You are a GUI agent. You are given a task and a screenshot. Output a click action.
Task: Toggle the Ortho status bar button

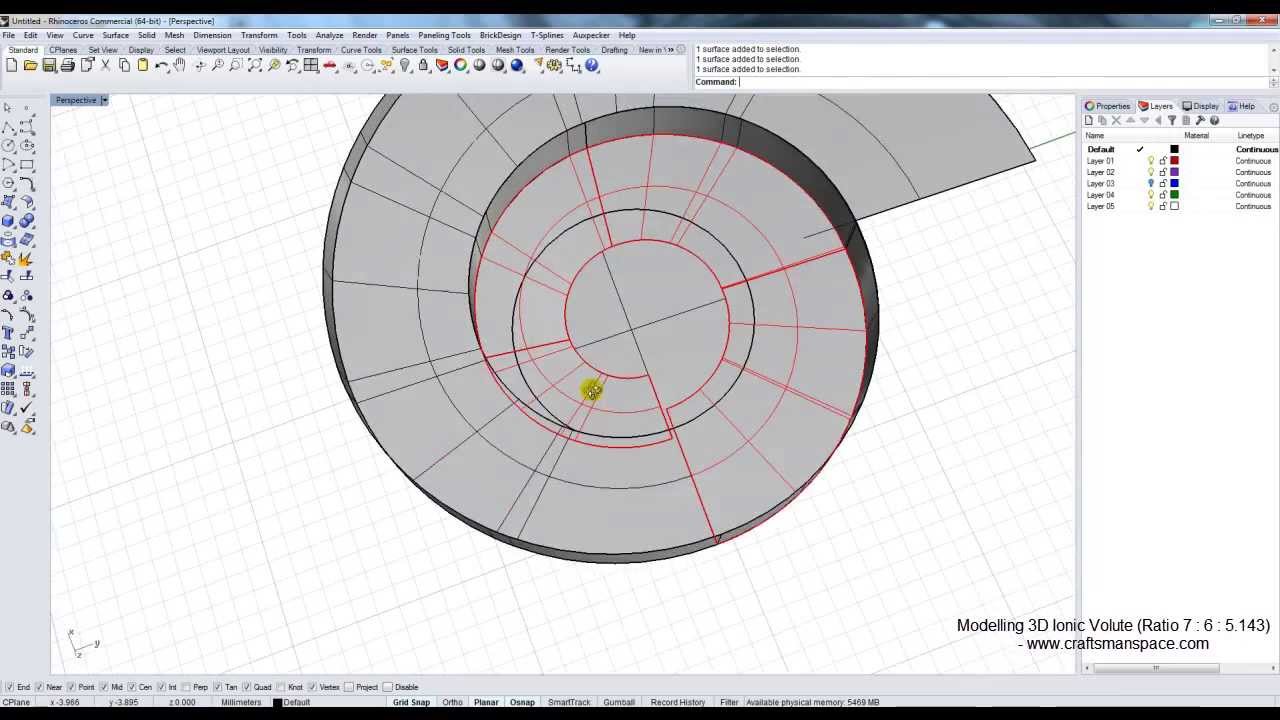452,702
